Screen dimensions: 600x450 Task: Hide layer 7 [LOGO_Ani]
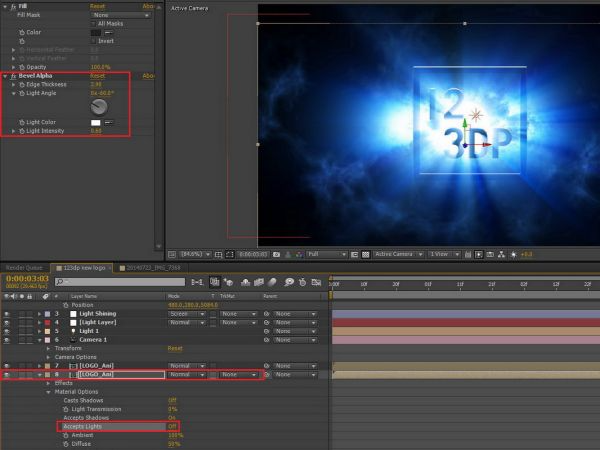coord(7,366)
